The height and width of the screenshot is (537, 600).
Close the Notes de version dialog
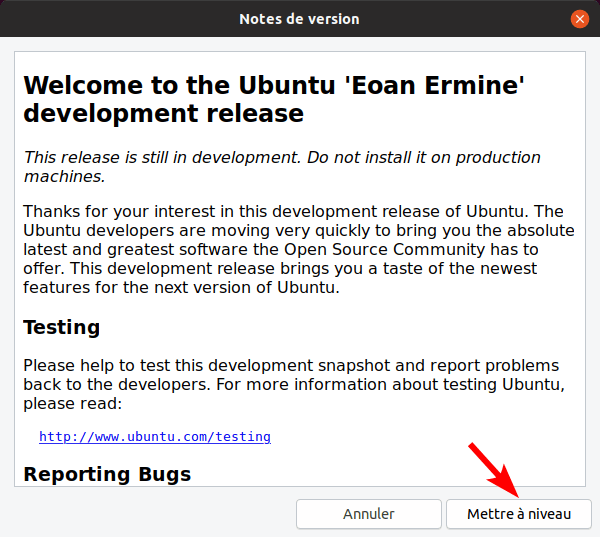(x=579, y=19)
